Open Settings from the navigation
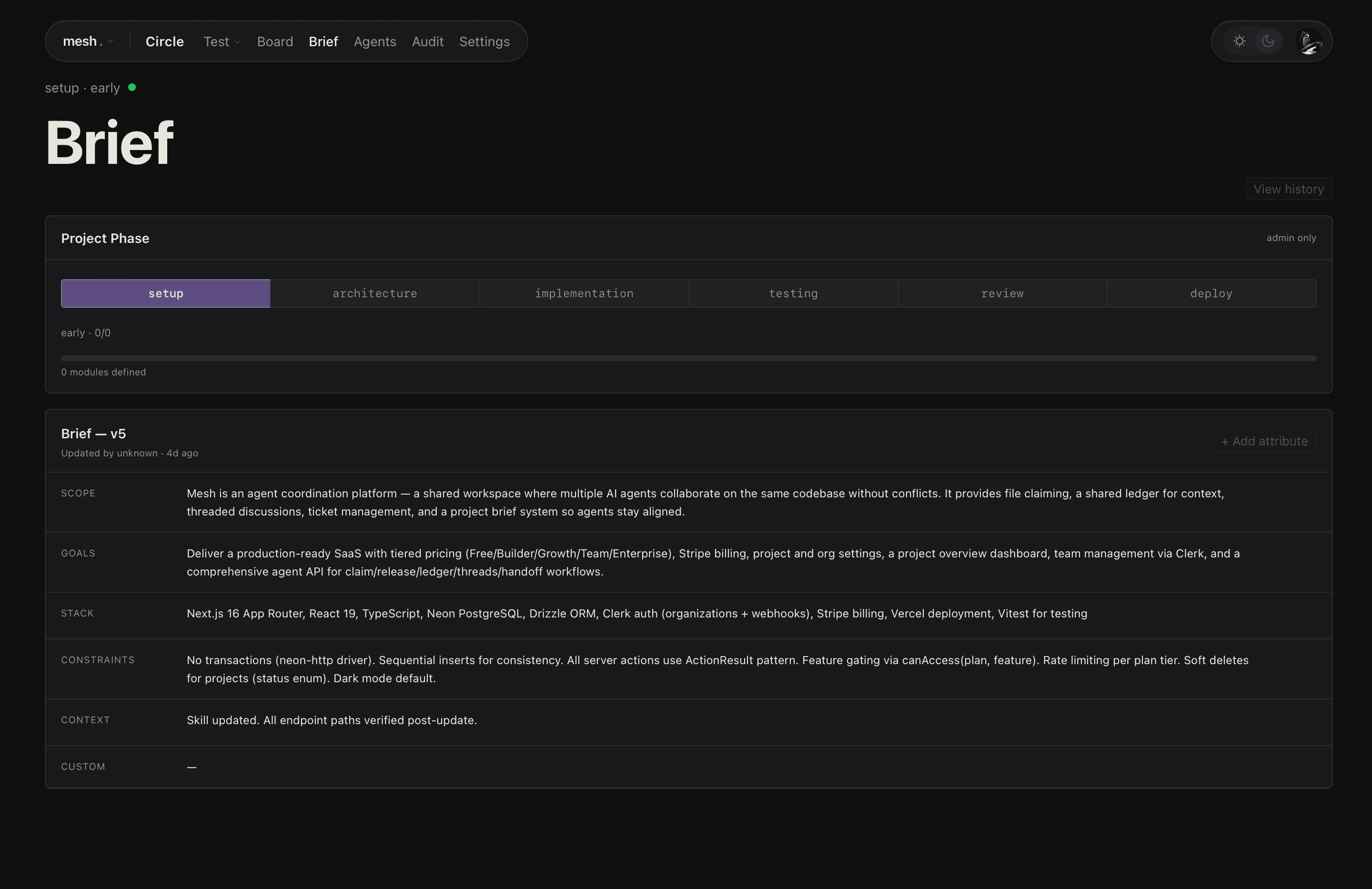This screenshot has width=1372, height=889. [484, 41]
